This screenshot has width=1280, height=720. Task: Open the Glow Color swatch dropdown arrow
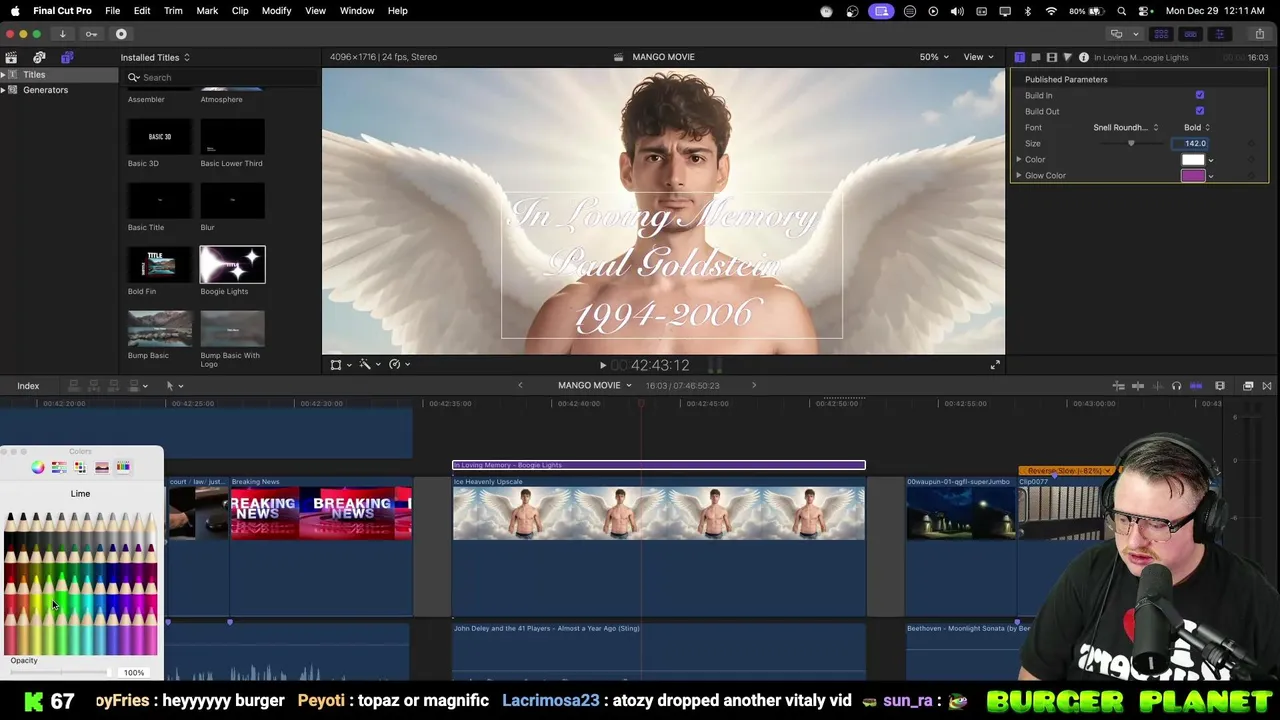click(x=1211, y=176)
